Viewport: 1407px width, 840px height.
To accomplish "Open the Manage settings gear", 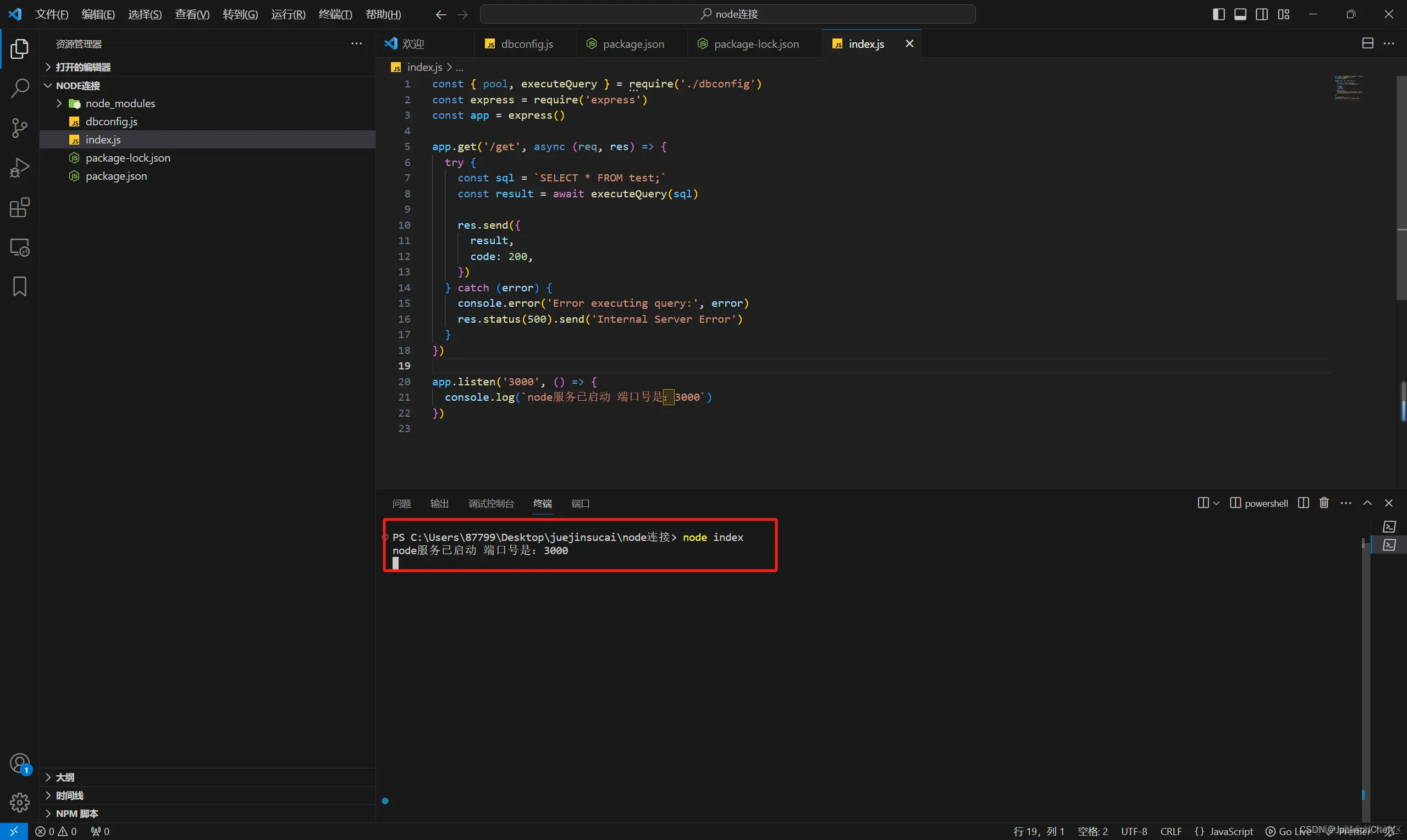I will click(x=20, y=802).
